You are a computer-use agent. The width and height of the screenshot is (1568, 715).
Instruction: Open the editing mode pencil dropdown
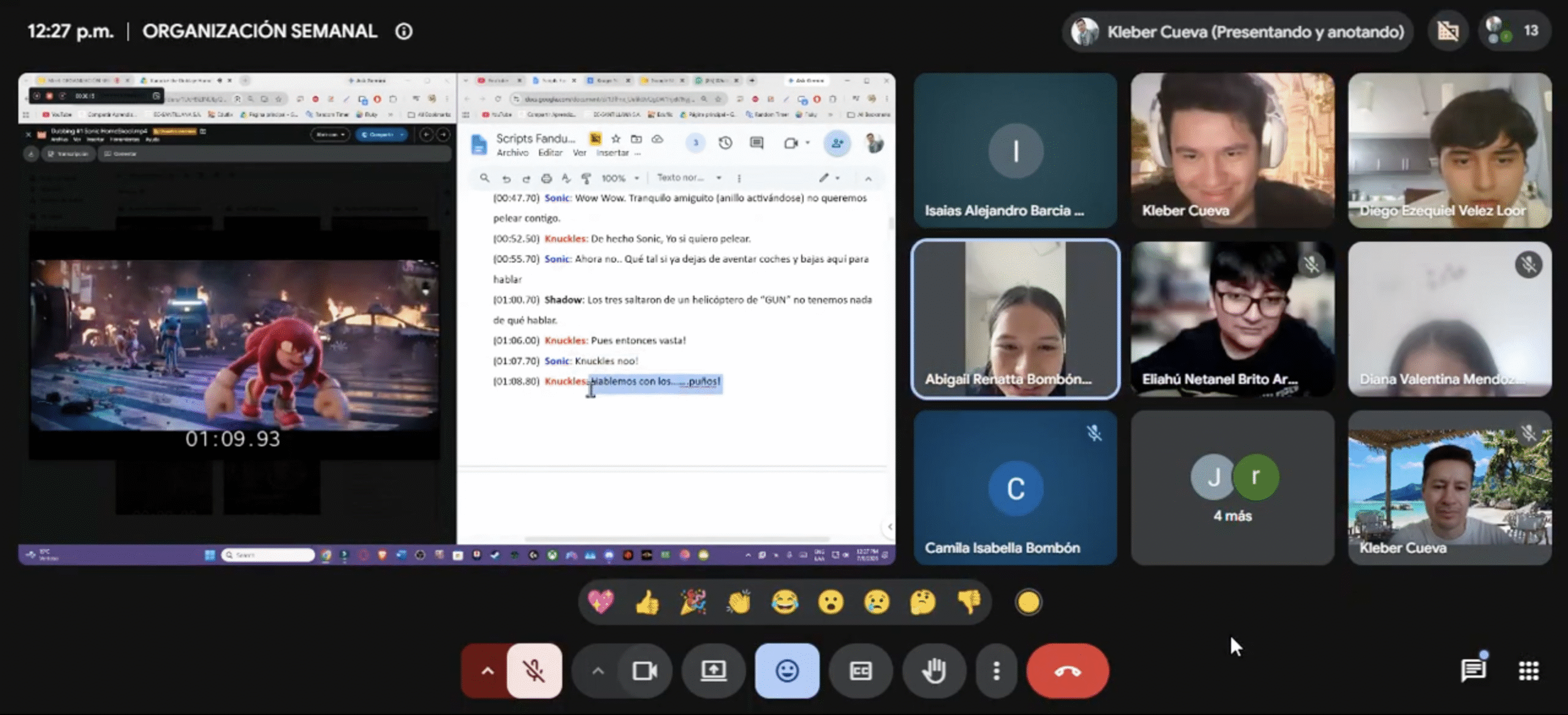(x=829, y=178)
